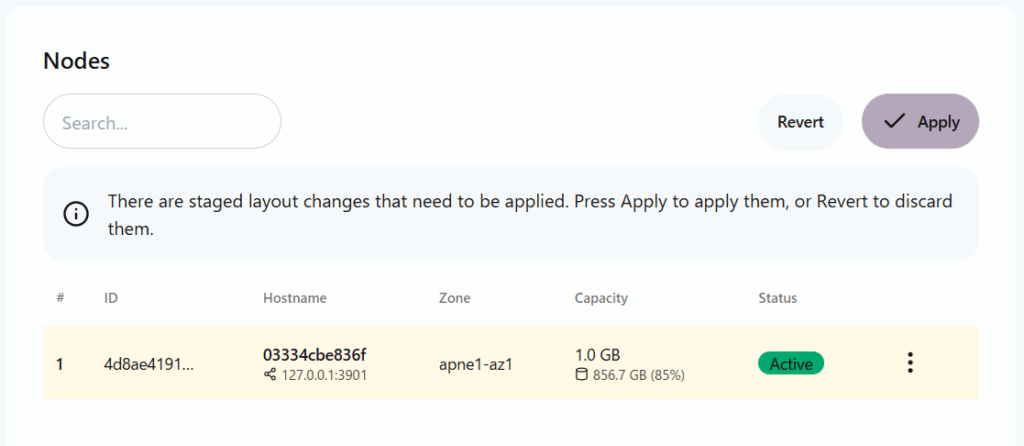Viewport: 1024px width, 446px height.
Task: Click the network share icon under hostname
Action: (269, 375)
